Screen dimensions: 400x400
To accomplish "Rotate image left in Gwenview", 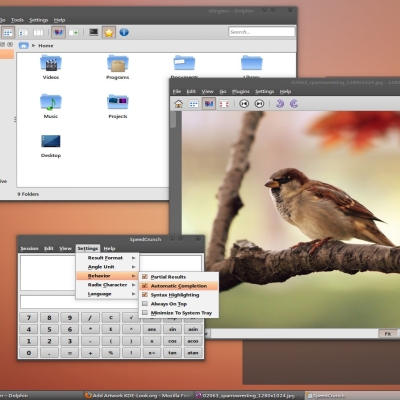I will pyautogui.click(x=280, y=104).
